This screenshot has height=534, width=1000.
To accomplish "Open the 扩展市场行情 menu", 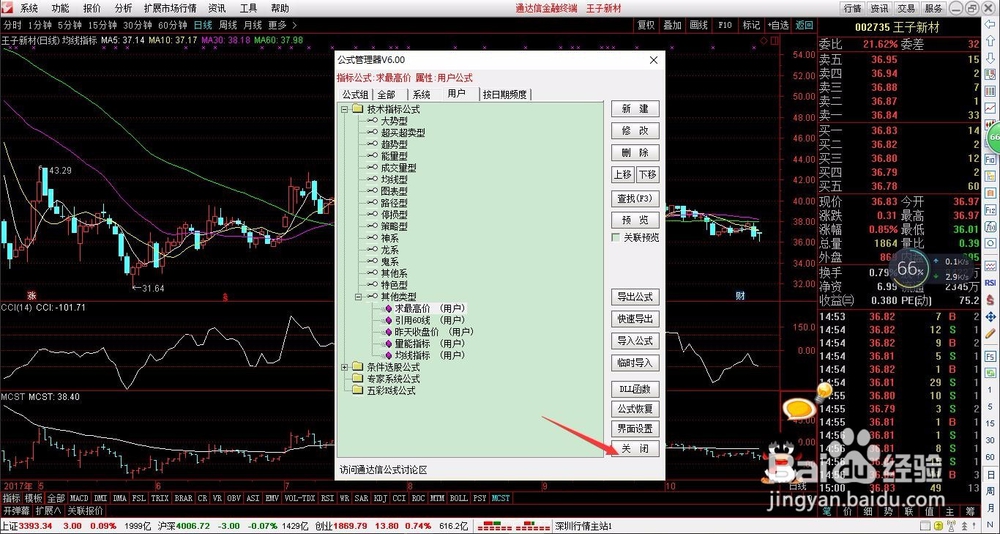I will point(170,8).
